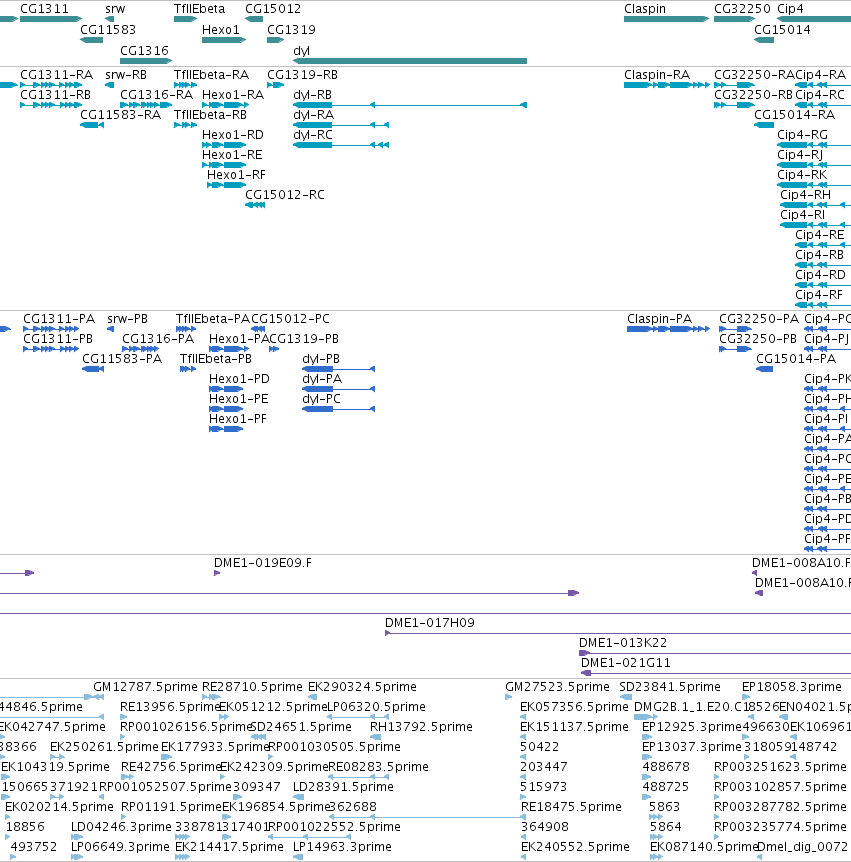Select the CG11583 gene glyph

tap(91, 40)
